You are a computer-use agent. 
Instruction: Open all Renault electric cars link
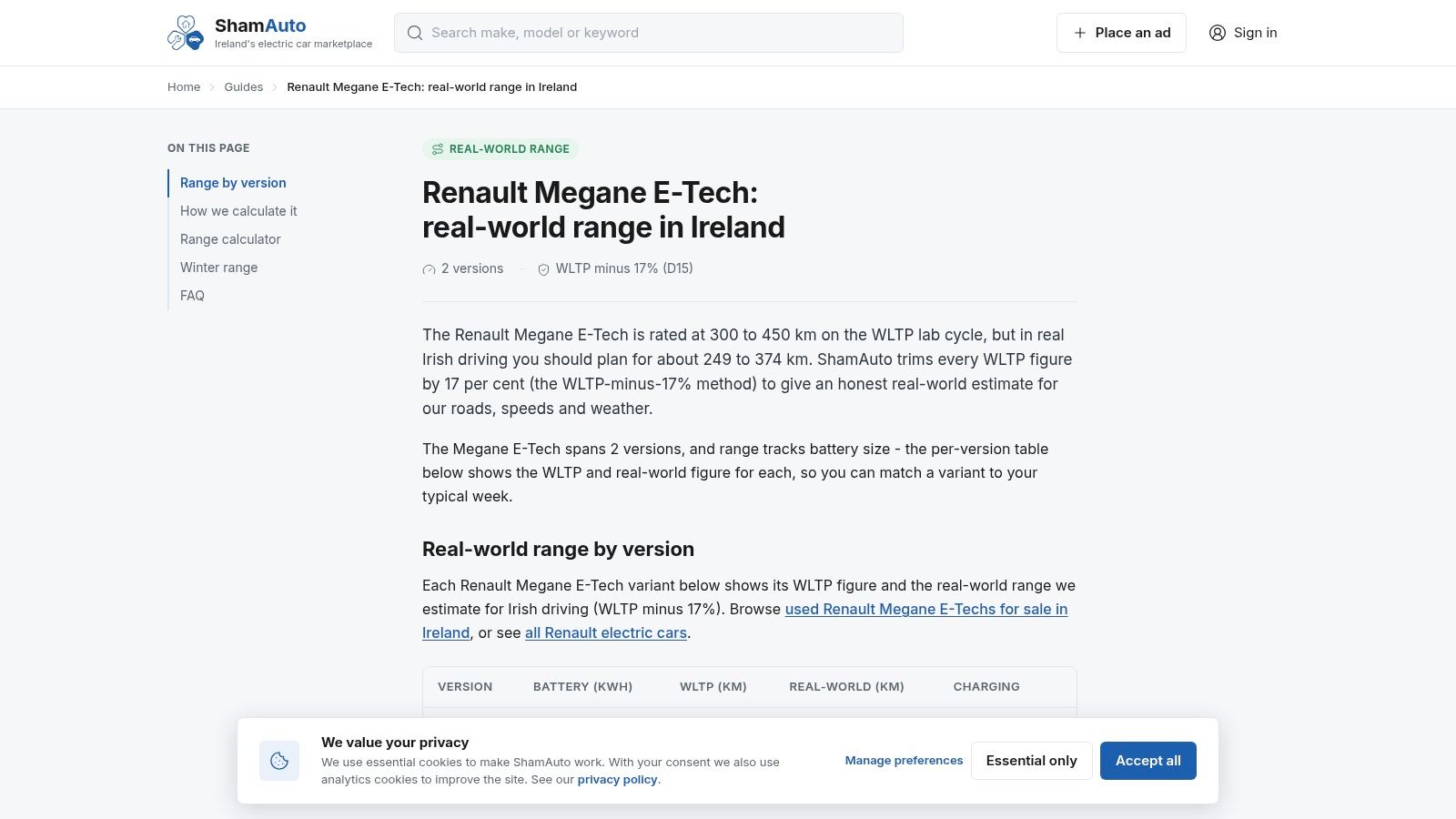(x=606, y=633)
